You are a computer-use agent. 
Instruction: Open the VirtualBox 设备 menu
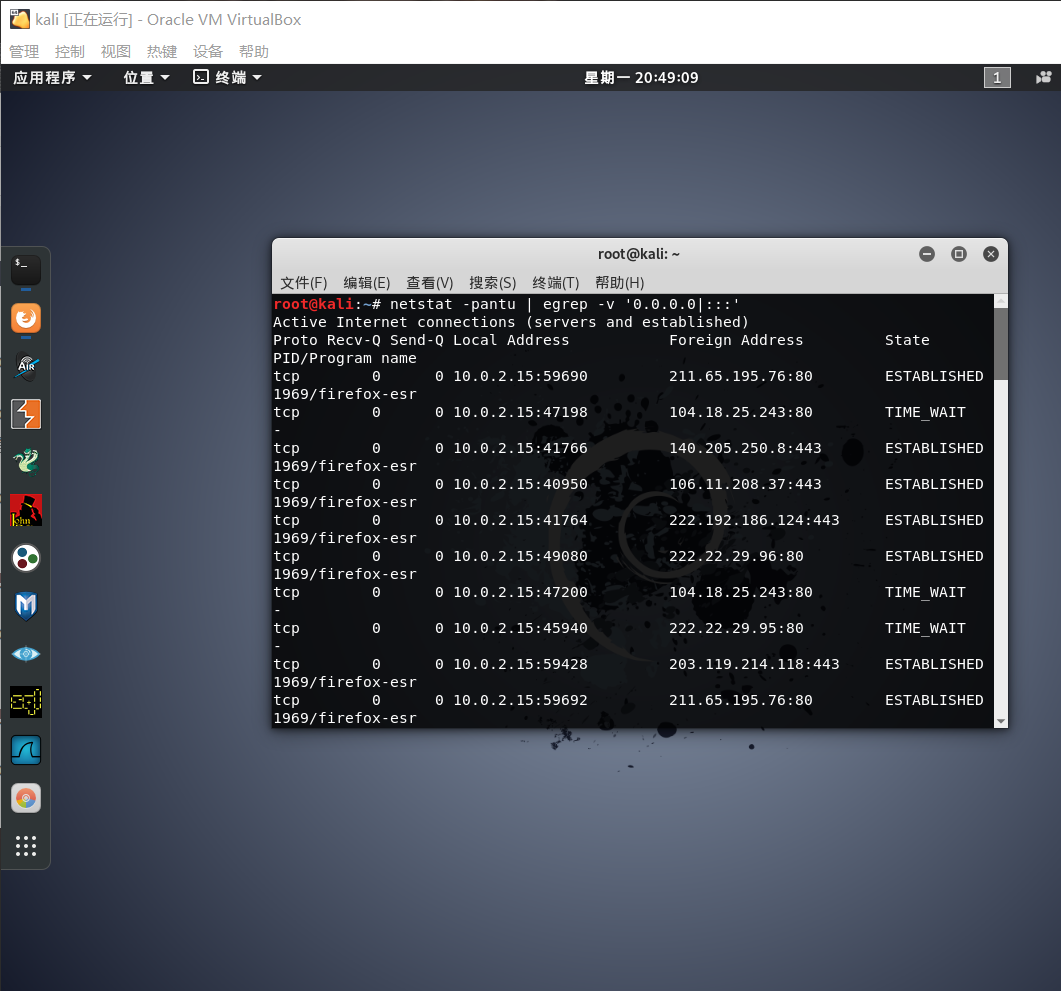[208, 51]
